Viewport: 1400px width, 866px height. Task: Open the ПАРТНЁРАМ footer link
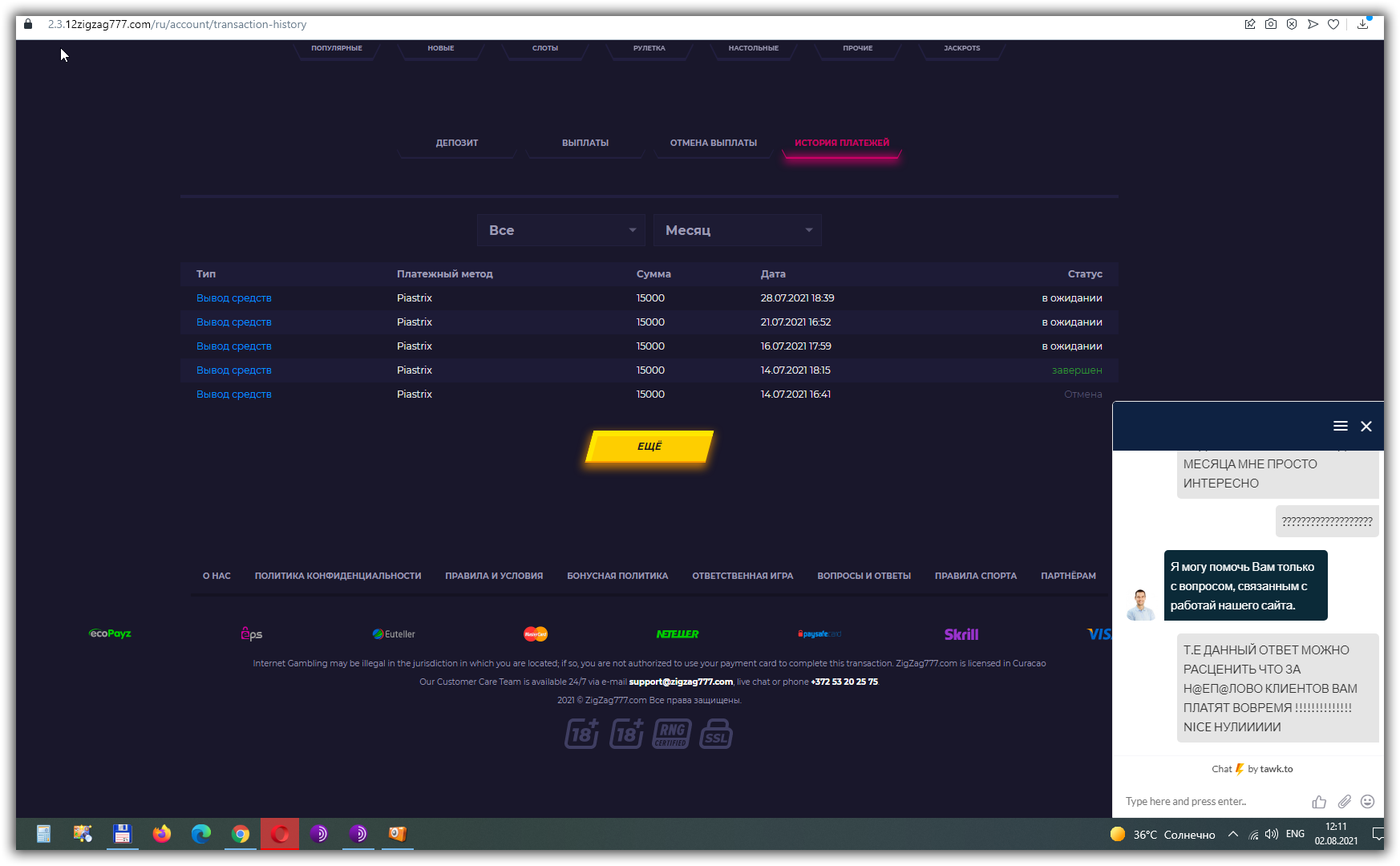1068,576
